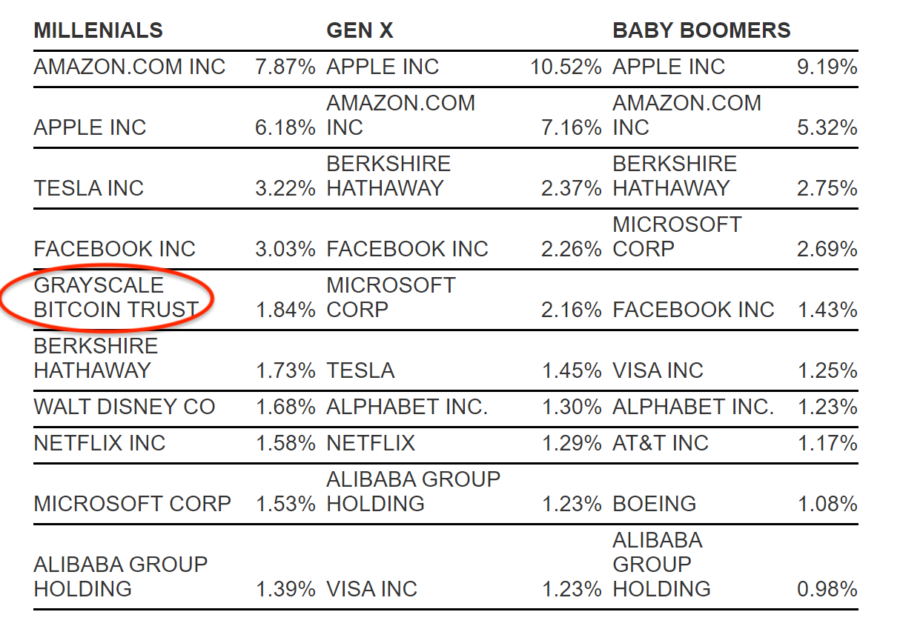
Task: Click the 10.52% Apple percentage in Gen X
Action: tap(565, 67)
